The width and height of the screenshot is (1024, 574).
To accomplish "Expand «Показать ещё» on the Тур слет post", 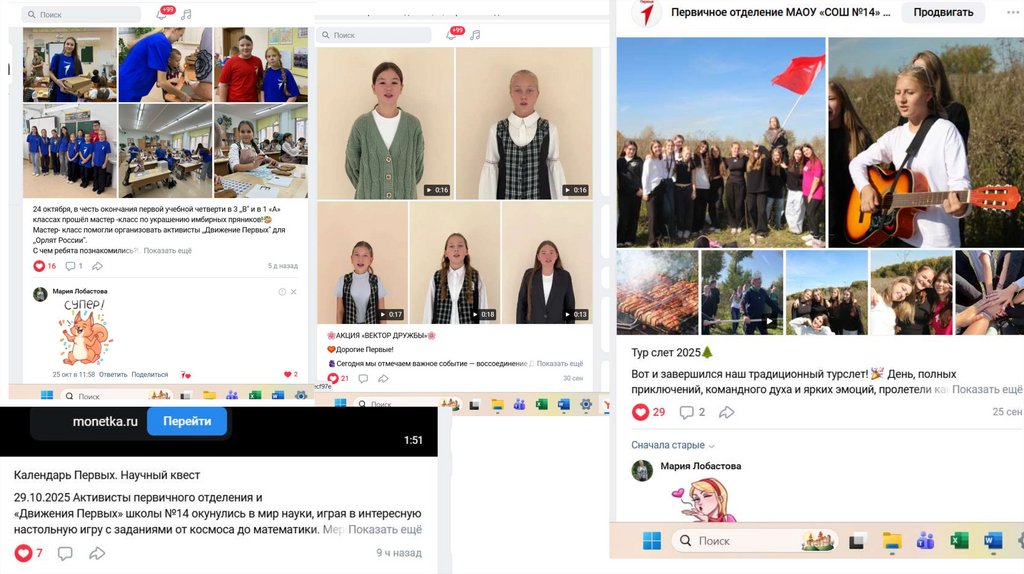I will [x=987, y=389].
